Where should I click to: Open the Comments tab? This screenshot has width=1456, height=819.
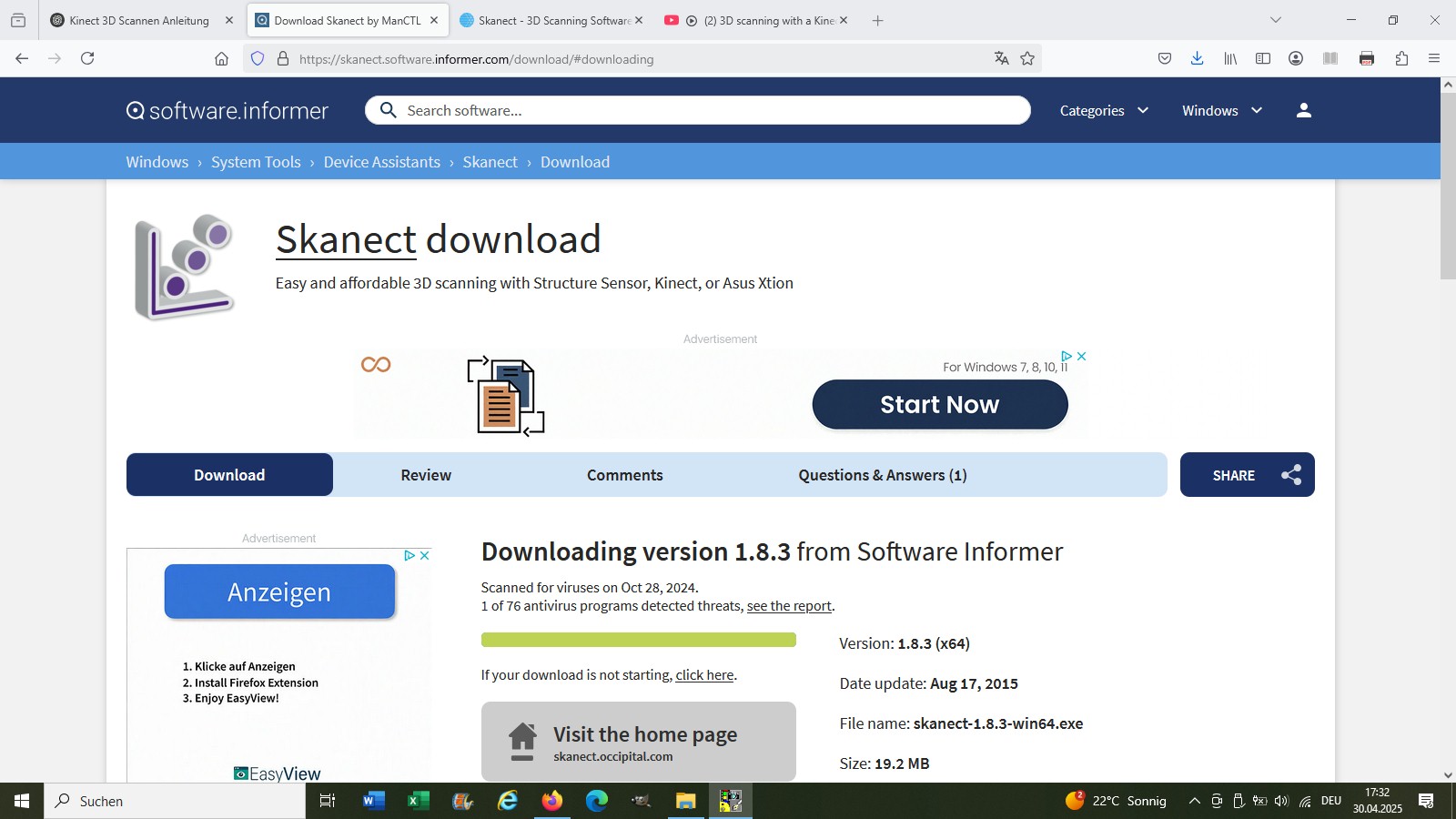[625, 475]
